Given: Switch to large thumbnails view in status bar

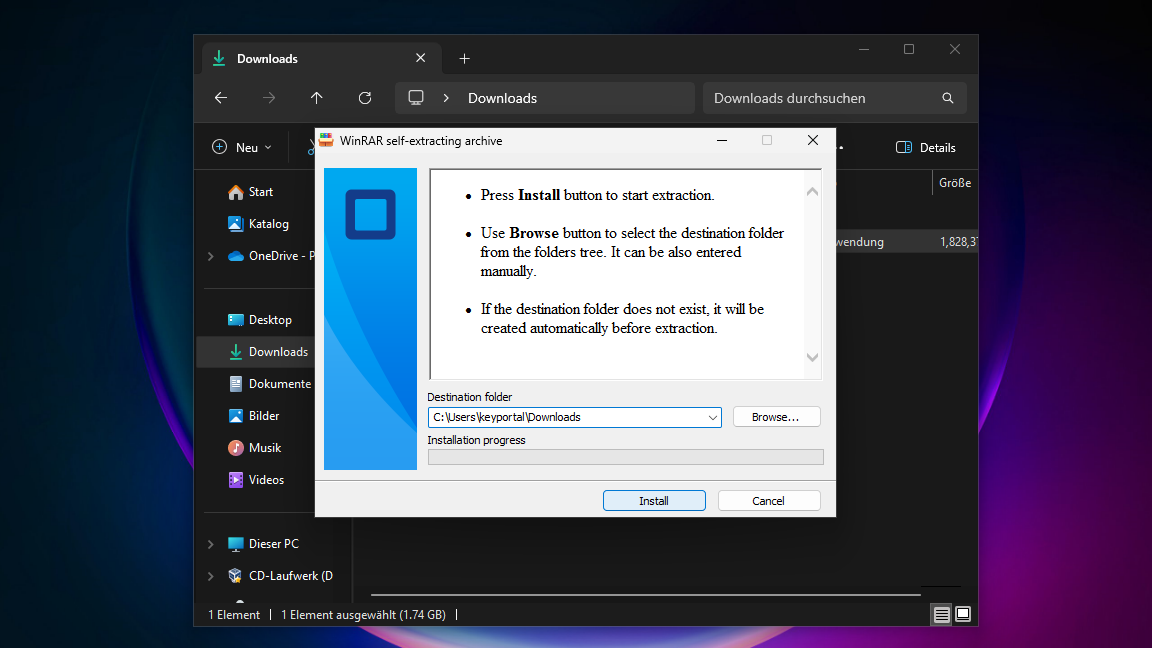Looking at the screenshot, I should [x=963, y=614].
